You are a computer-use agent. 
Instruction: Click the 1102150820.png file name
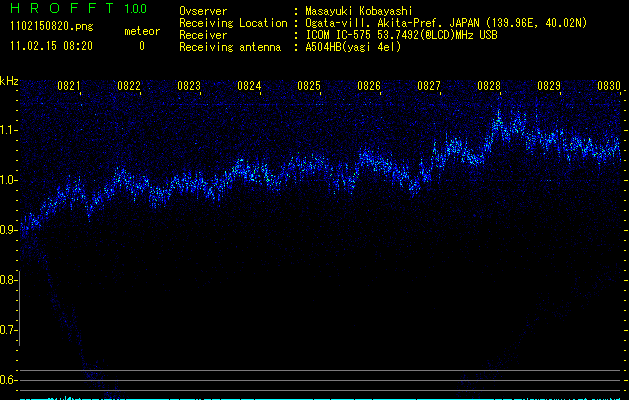pyautogui.click(x=52, y=27)
